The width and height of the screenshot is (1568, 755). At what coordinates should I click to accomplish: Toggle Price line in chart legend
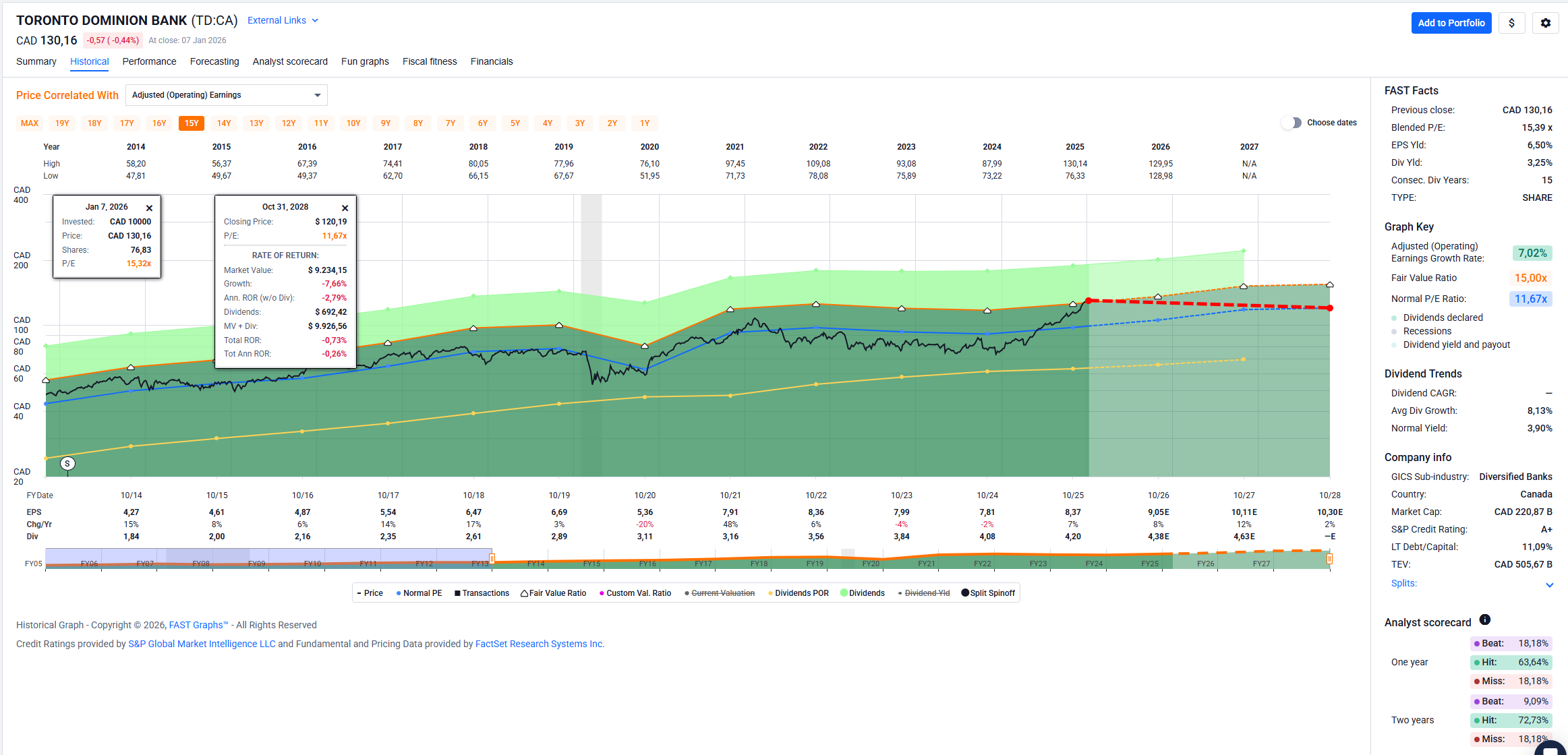tap(370, 593)
